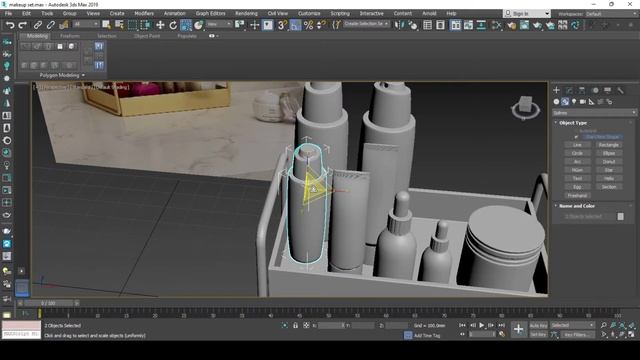
Task: Click the Undo arrow in main toolbar
Action: [10, 25]
